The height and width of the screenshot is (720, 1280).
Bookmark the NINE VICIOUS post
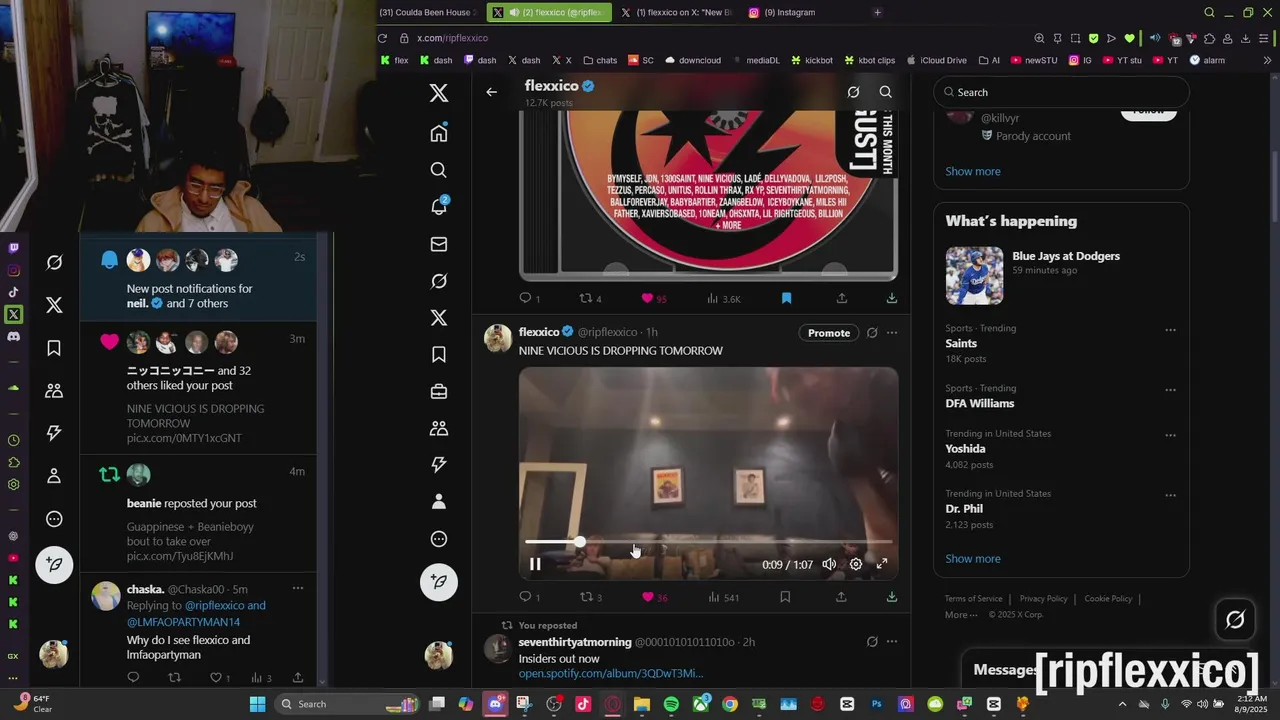point(785,597)
